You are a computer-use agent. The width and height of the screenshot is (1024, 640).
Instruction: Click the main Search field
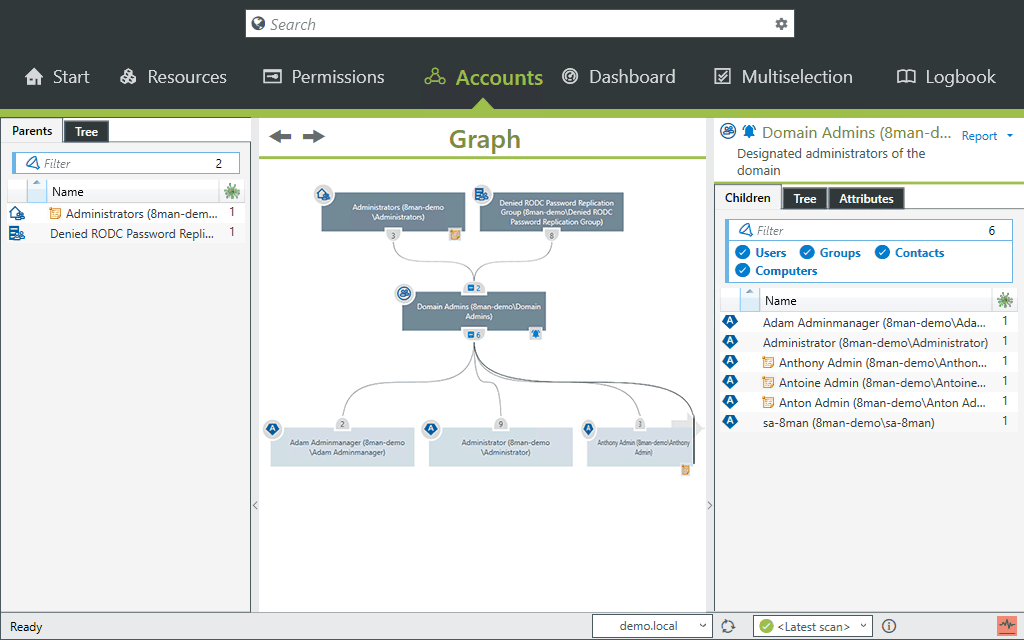(x=519, y=24)
